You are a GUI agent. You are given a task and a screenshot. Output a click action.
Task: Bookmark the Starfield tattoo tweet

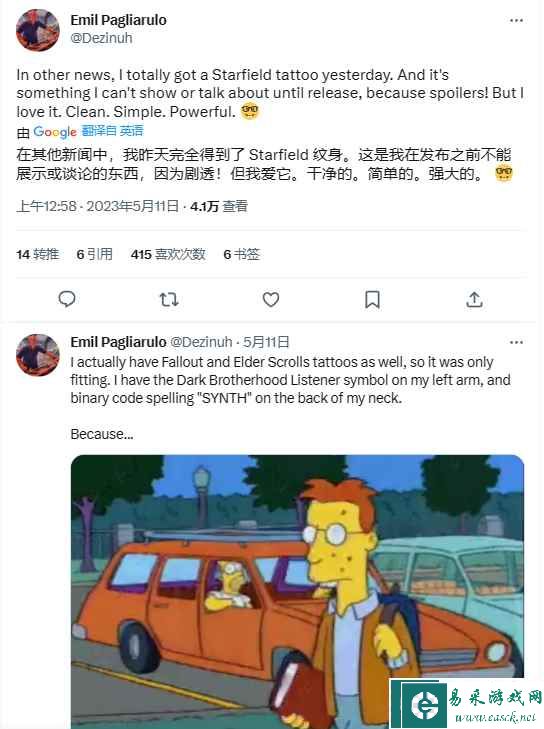(x=372, y=299)
